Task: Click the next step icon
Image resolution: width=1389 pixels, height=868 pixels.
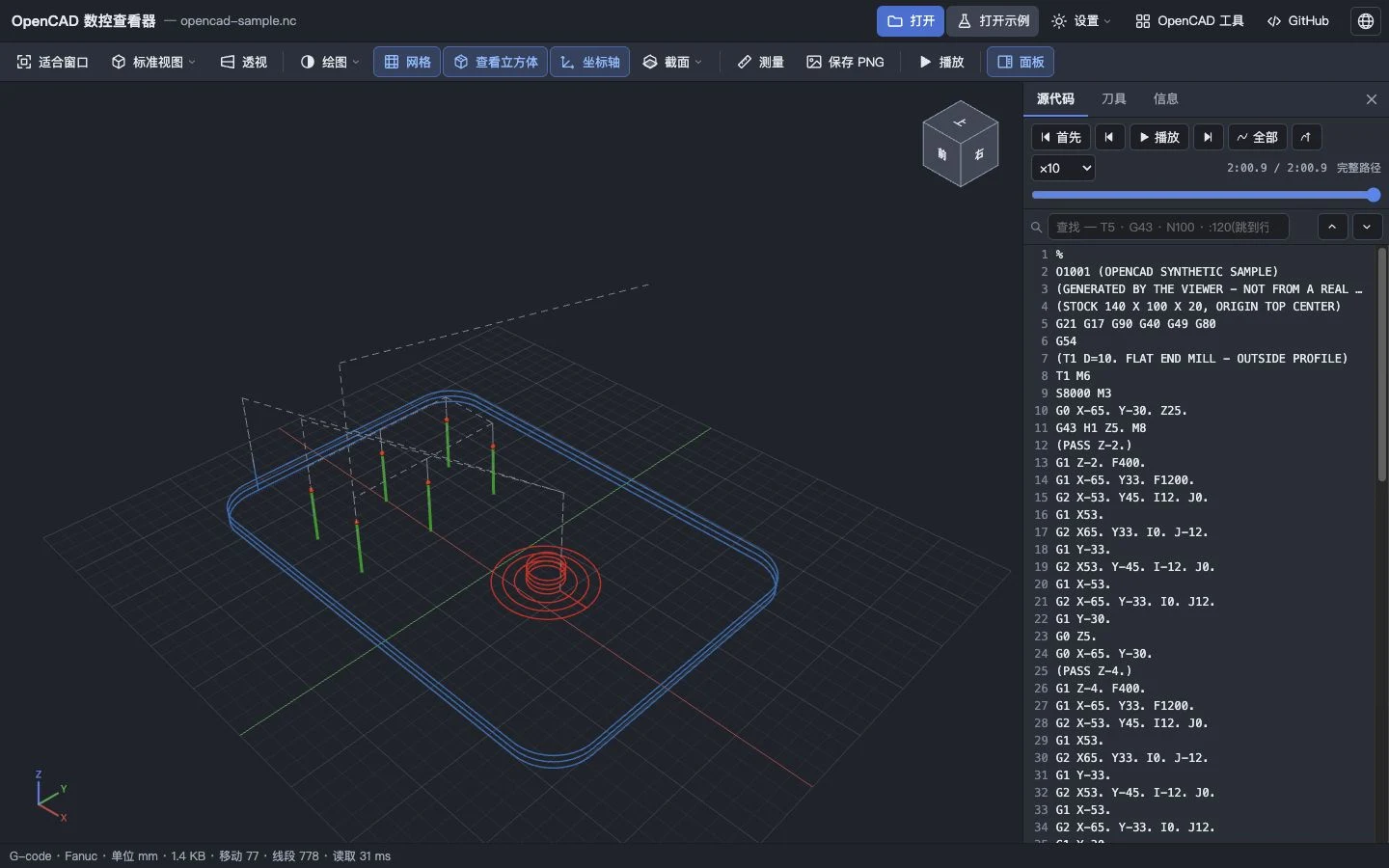Action: [1209, 137]
